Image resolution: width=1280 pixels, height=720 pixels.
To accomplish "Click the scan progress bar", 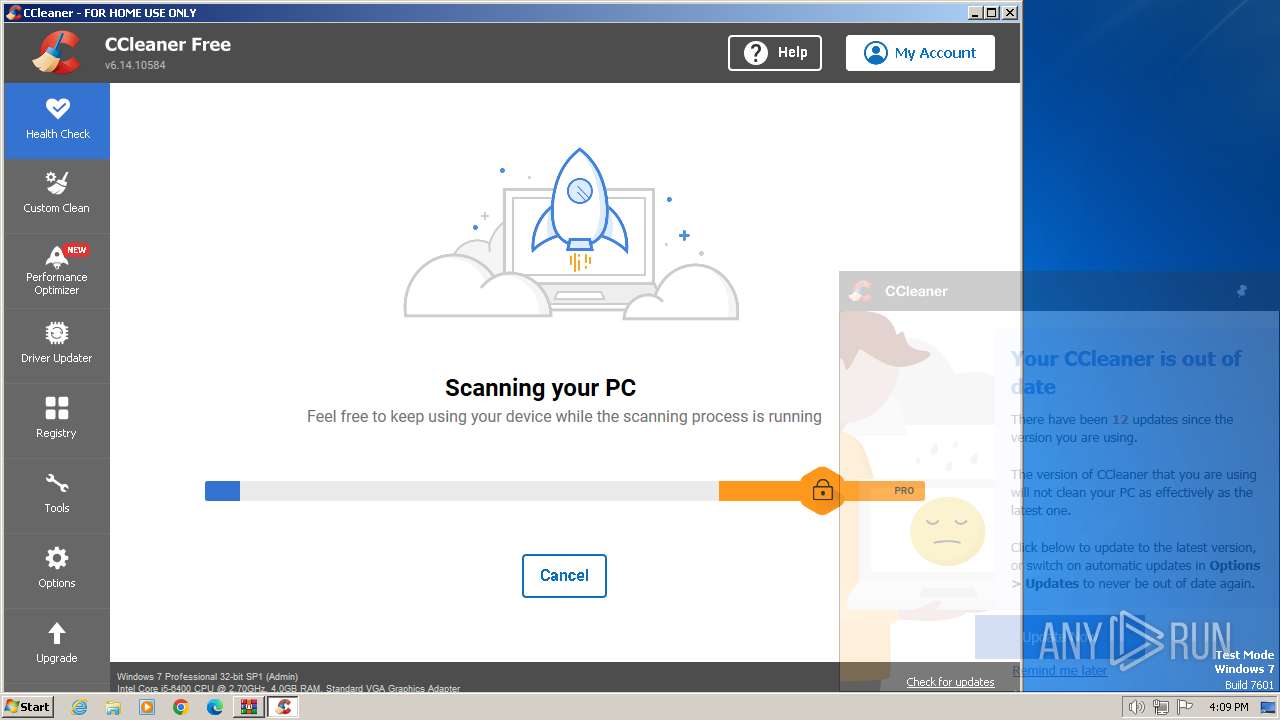I will (565, 491).
